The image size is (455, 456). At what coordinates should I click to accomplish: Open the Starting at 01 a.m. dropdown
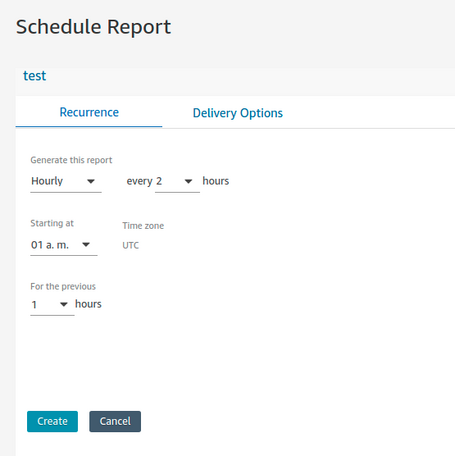(64, 245)
